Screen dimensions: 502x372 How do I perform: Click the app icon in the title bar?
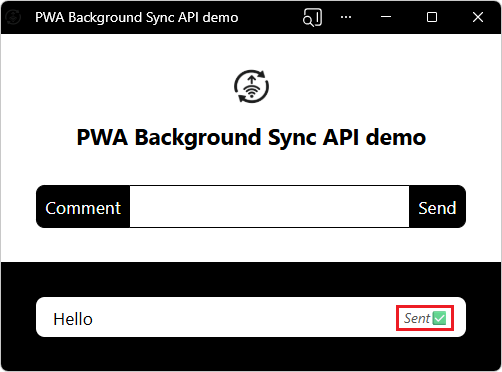(x=14, y=17)
